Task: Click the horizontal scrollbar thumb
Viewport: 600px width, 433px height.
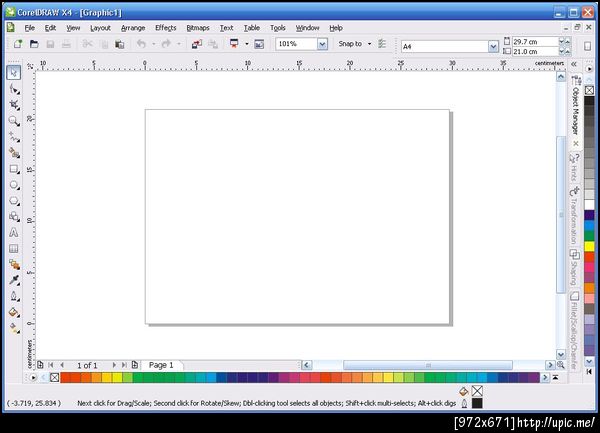Action: [x=428, y=365]
